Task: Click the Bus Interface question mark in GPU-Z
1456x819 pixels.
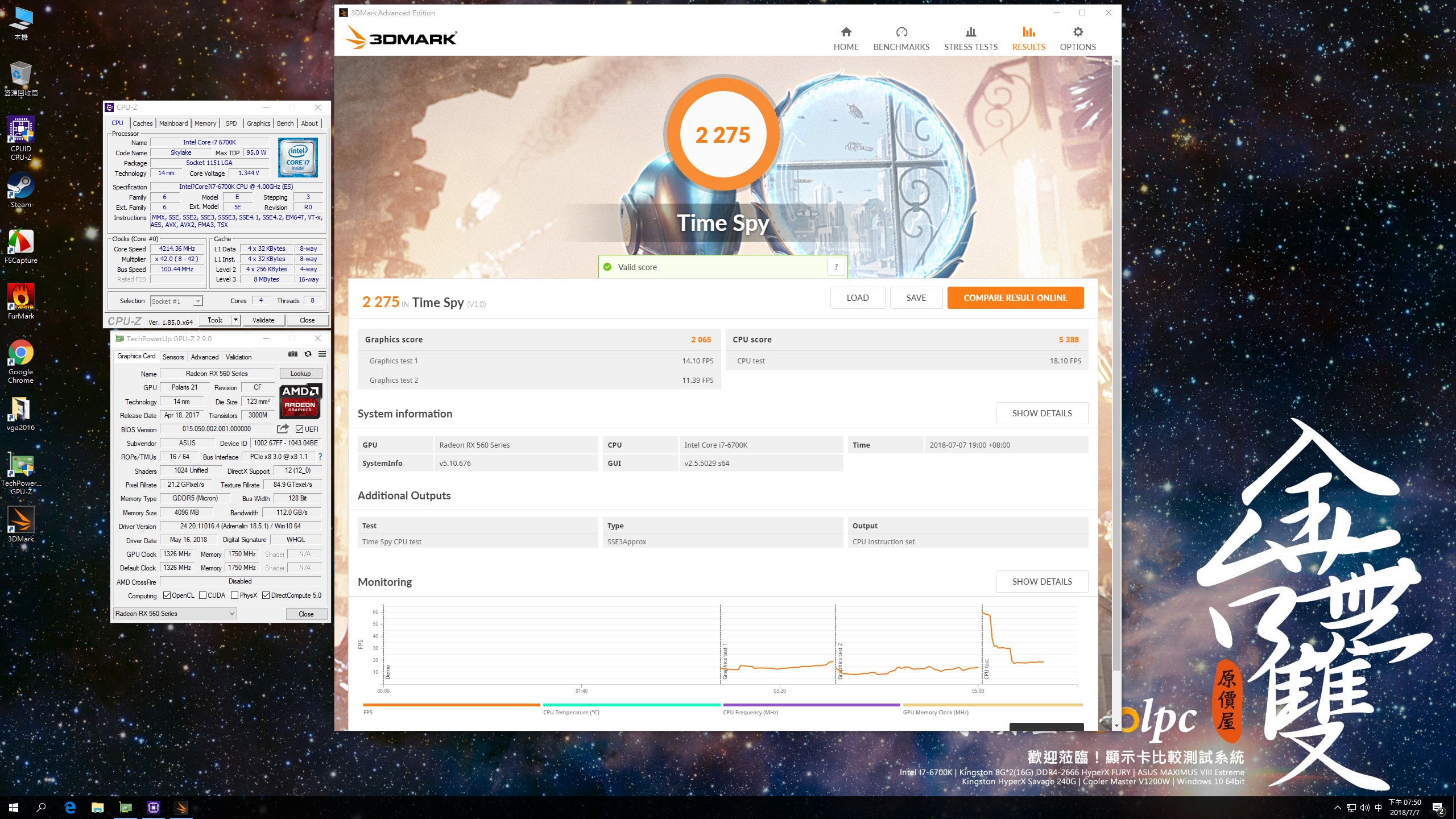Action: click(320, 457)
